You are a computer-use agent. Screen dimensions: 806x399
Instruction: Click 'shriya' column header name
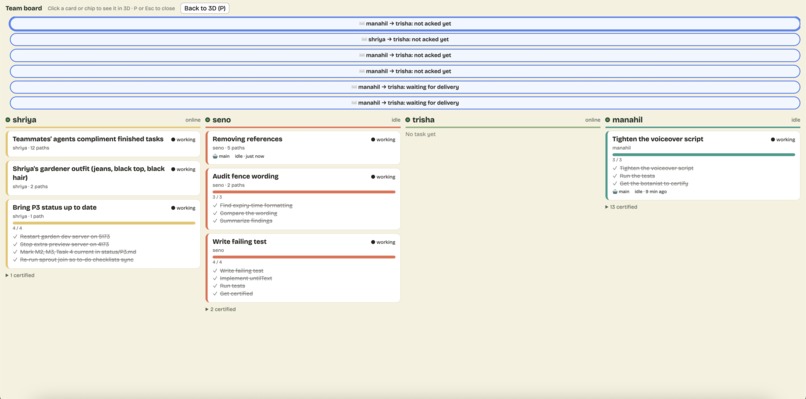[24, 120]
